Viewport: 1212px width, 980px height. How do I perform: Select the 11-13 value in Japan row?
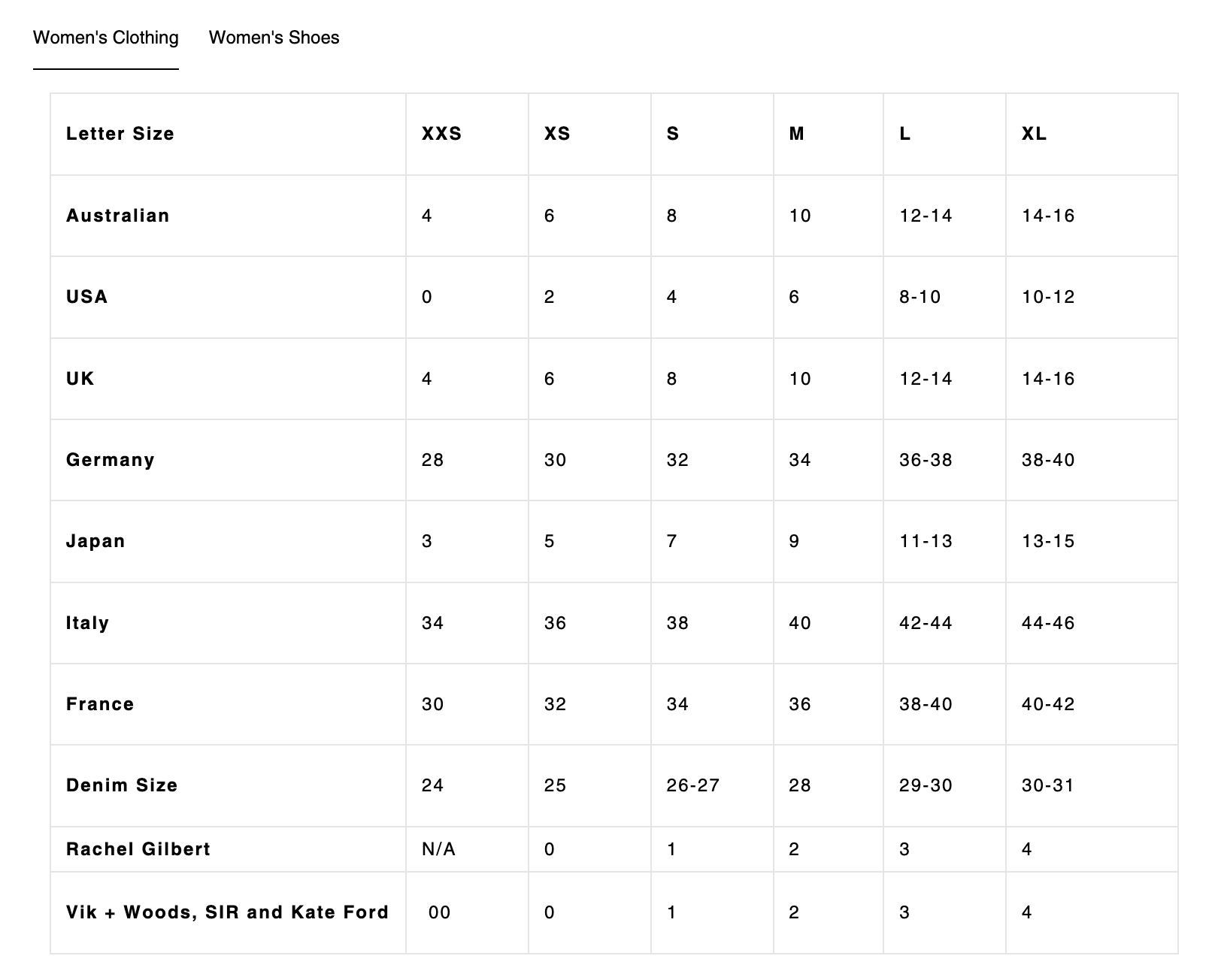click(926, 541)
